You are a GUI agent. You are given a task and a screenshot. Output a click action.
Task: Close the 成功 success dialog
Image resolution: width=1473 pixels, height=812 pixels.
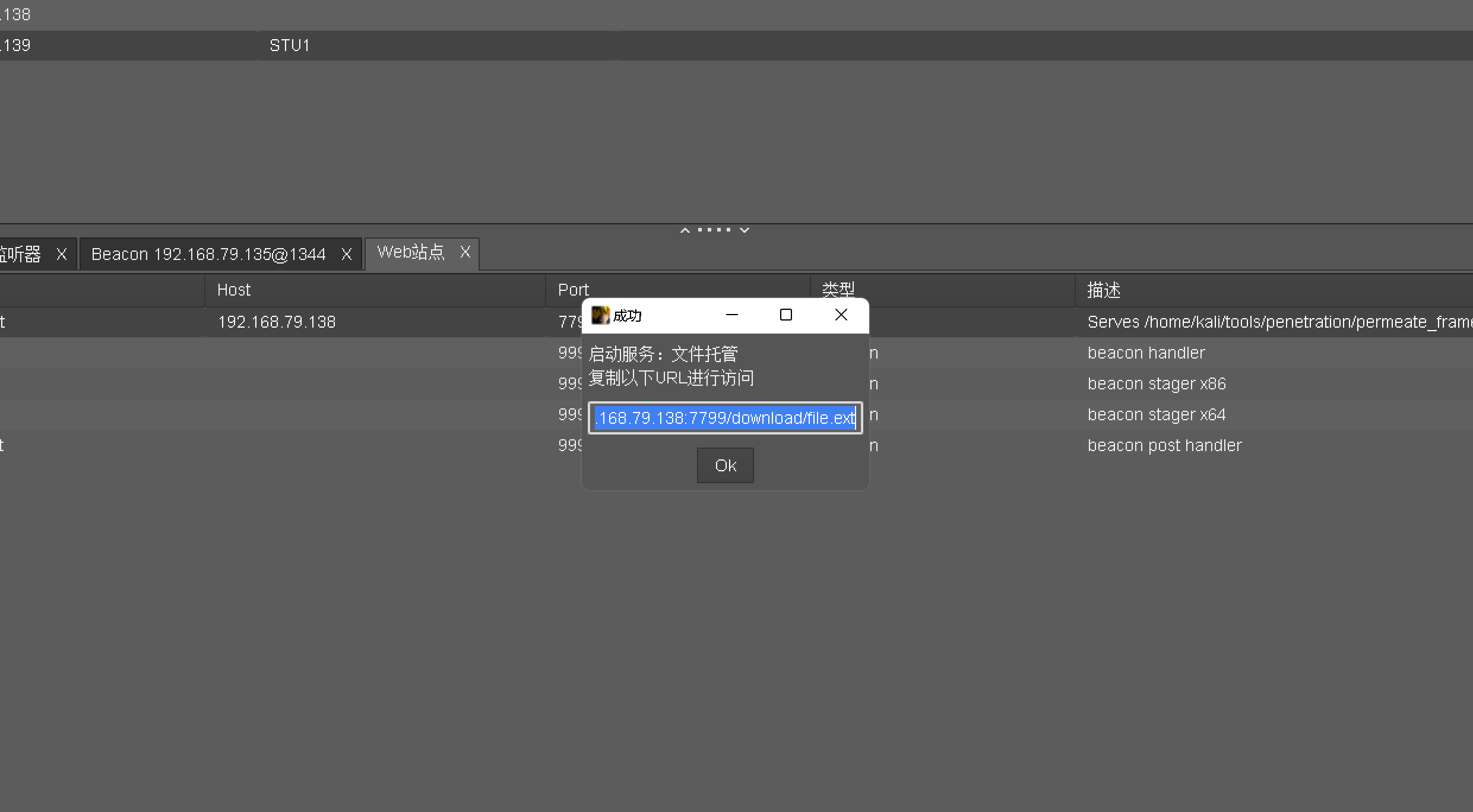click(841, 315)
